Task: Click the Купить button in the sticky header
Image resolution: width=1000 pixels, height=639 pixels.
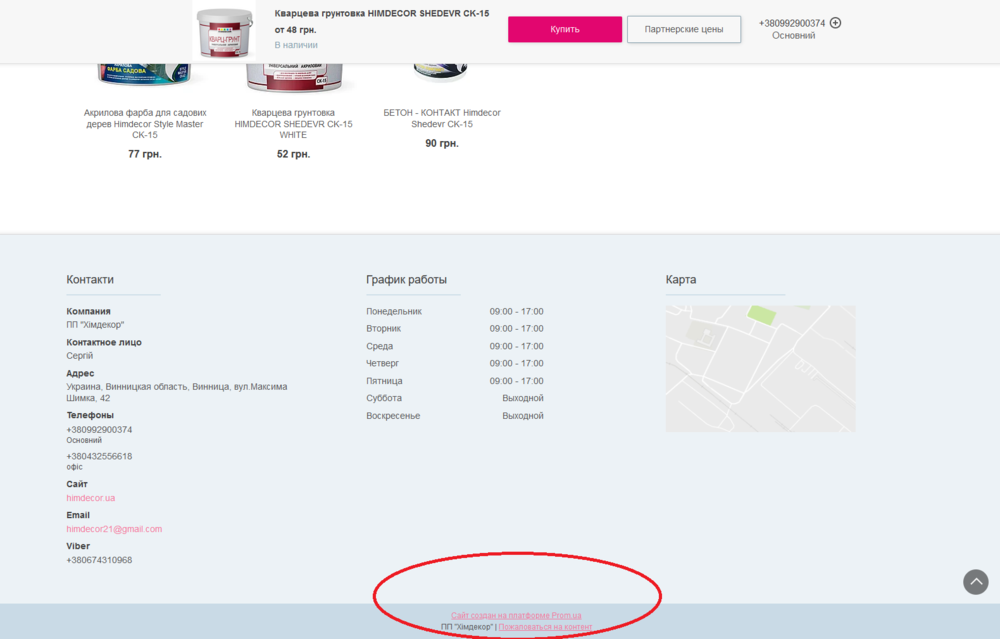Action: coord(564,29)
